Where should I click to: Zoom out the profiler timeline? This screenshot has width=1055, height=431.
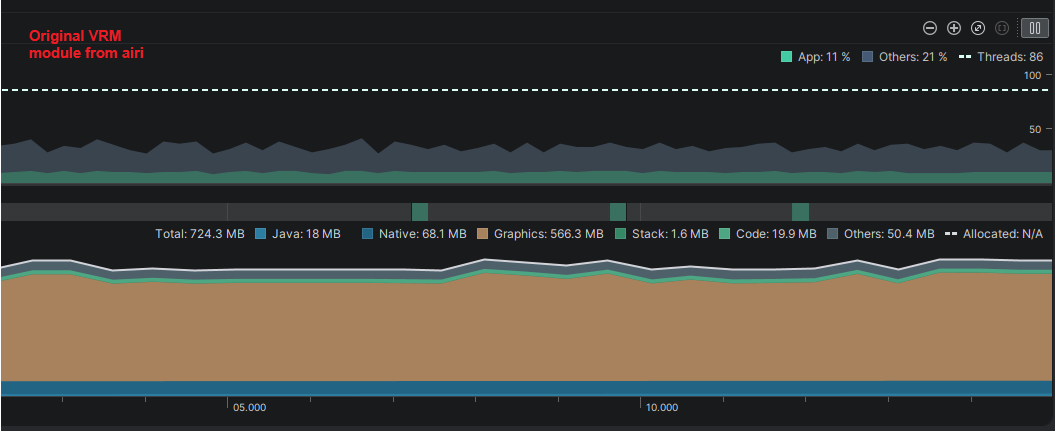[930, 28]
